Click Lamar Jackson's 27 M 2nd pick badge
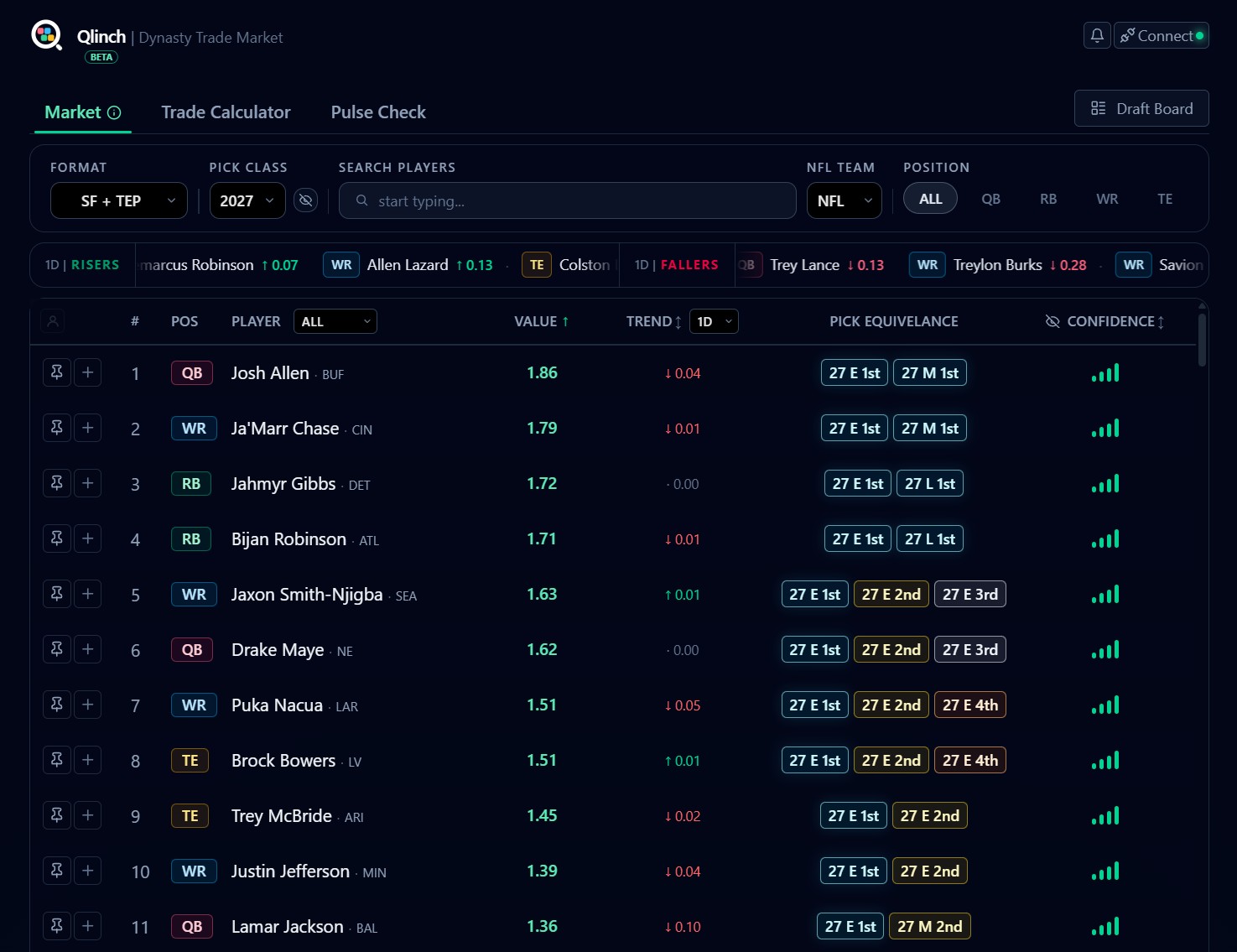The image size is (1237, 952). (930, 926)
